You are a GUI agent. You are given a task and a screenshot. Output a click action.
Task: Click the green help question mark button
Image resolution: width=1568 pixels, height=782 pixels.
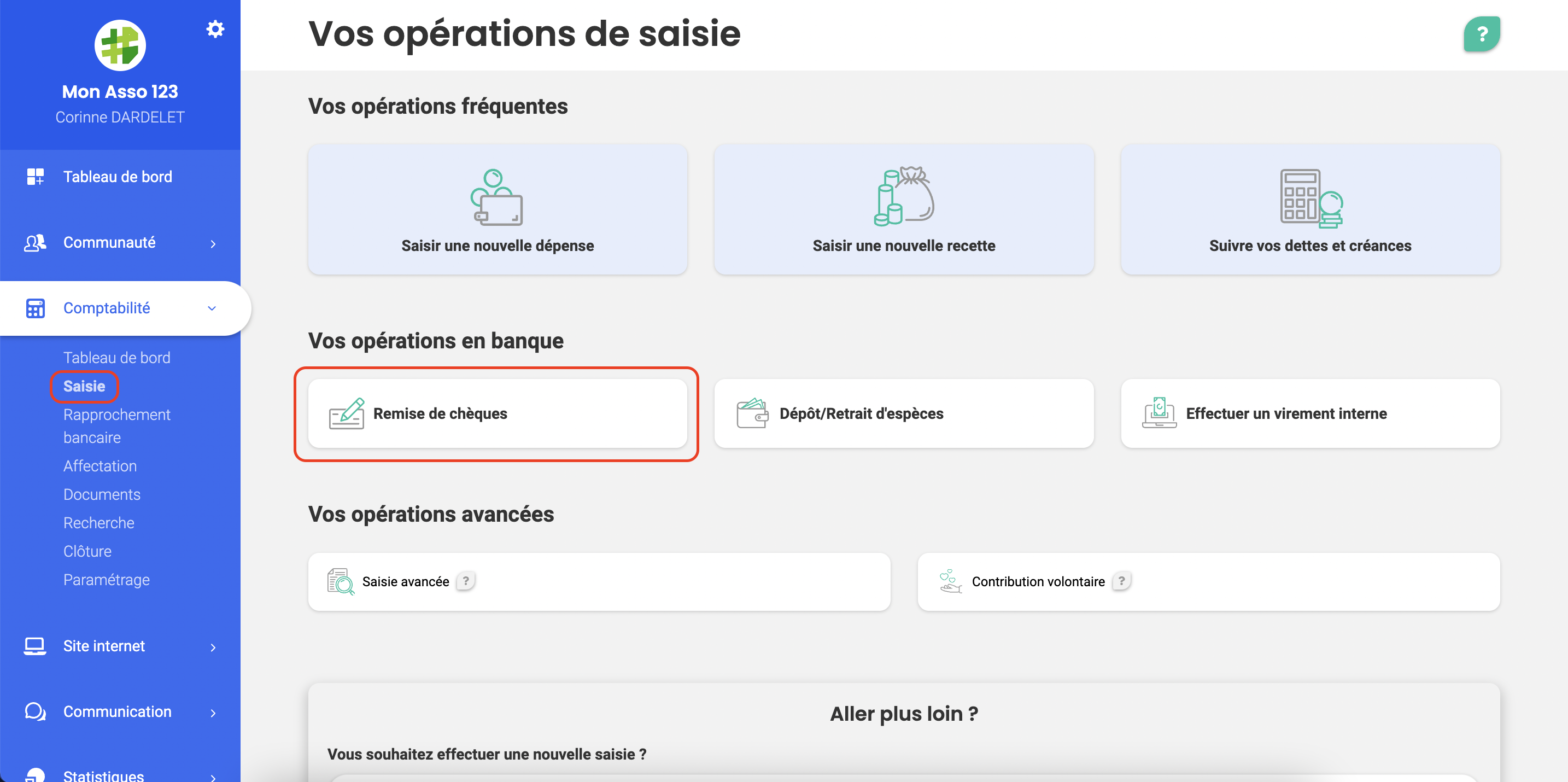pyautogui.click(x=1482, y=34)
